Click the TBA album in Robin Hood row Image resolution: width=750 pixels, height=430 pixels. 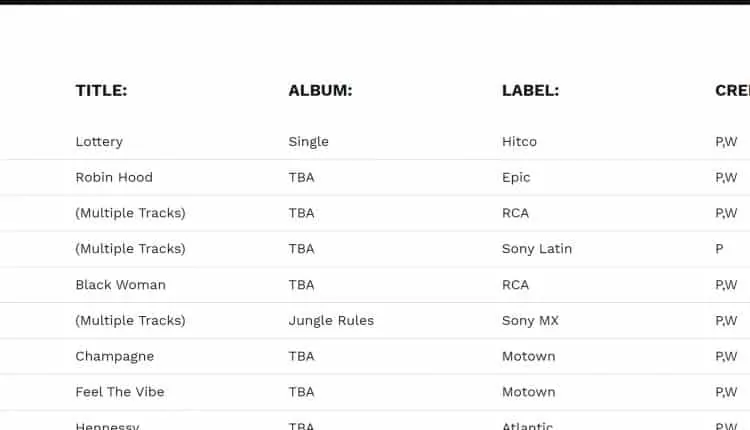click(x=301, y=178)
